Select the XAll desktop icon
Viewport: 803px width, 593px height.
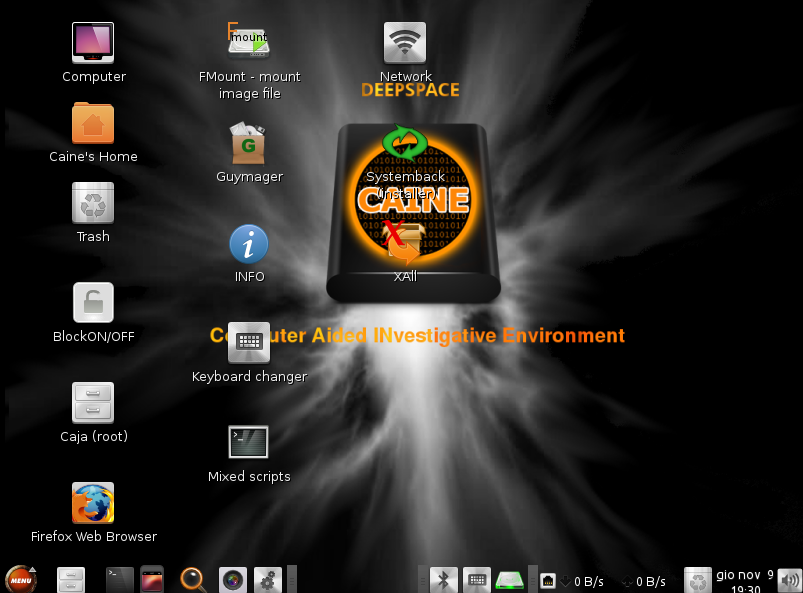pos(404,243)
